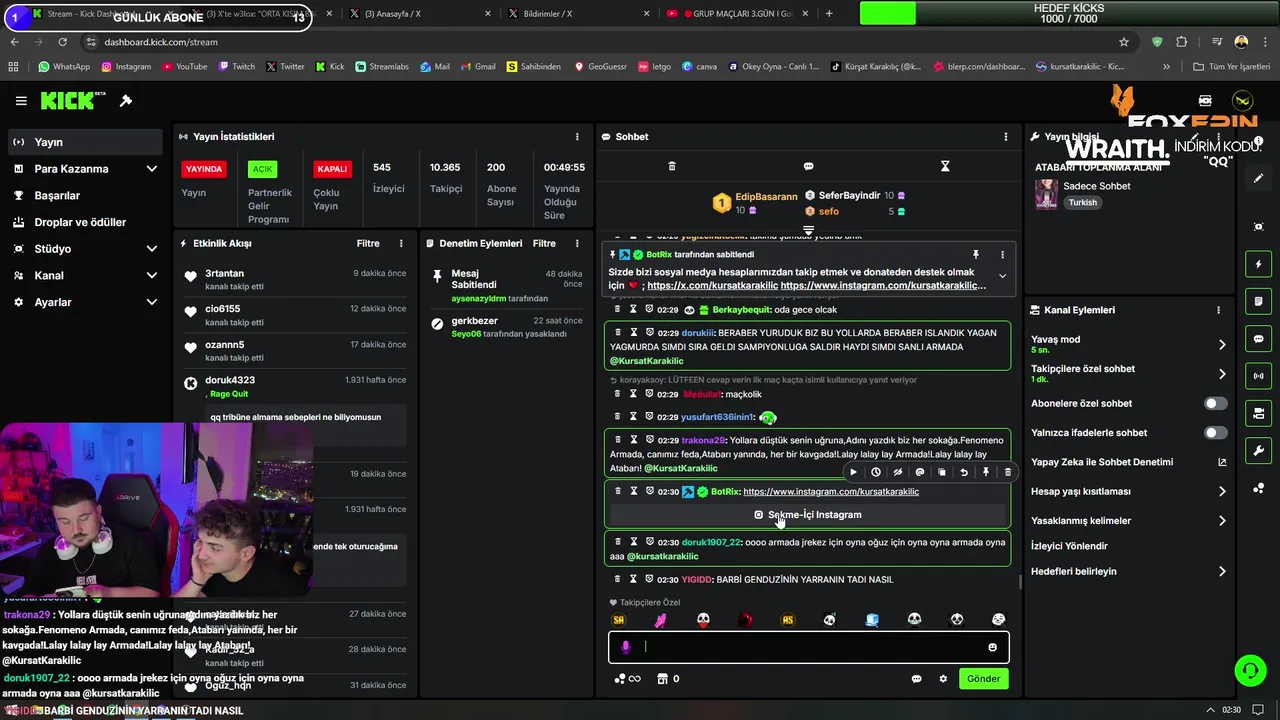Click the reply arrow icon in message hover toolbar
Image resolution: width=1280 pixels, height=720 pixels.
[964, 472]
